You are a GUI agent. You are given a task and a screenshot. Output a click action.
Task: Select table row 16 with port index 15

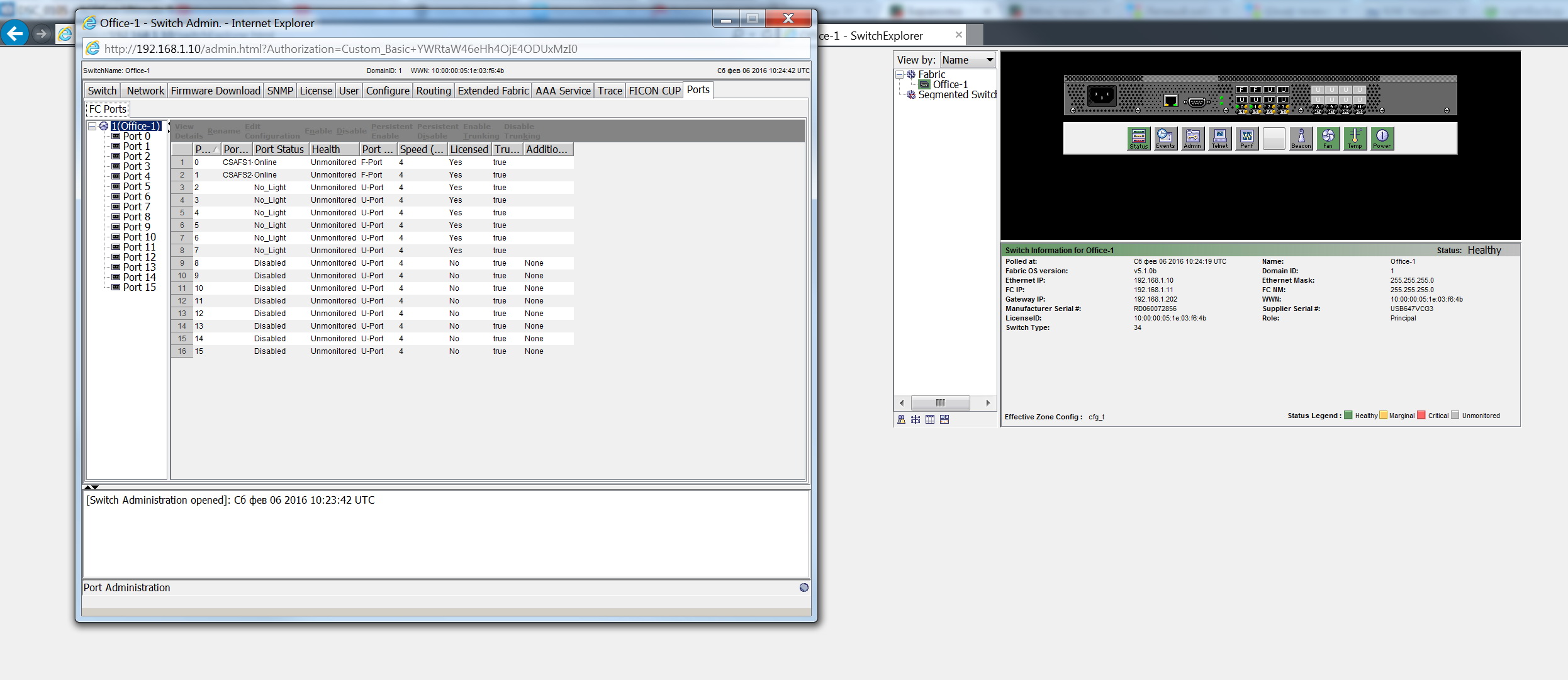pos(372,351)
